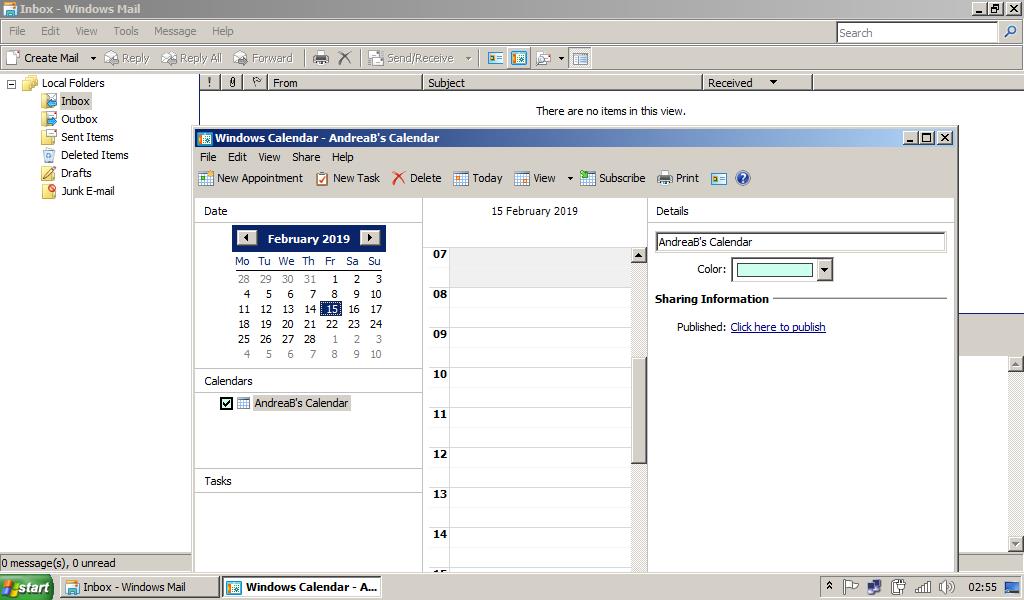
Task: Open the calendar Color dropdown
Action: click(825, 270)
